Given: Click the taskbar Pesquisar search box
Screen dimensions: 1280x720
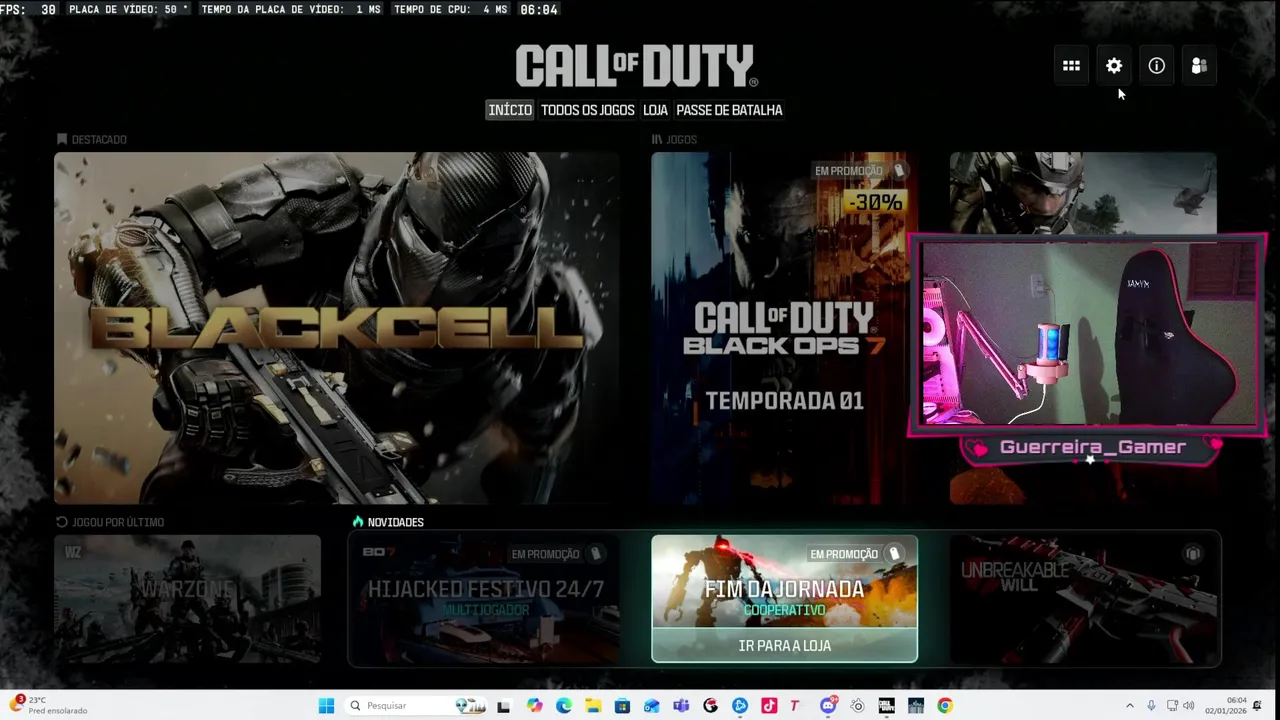Looking at the screenshot, I should 416,706.
